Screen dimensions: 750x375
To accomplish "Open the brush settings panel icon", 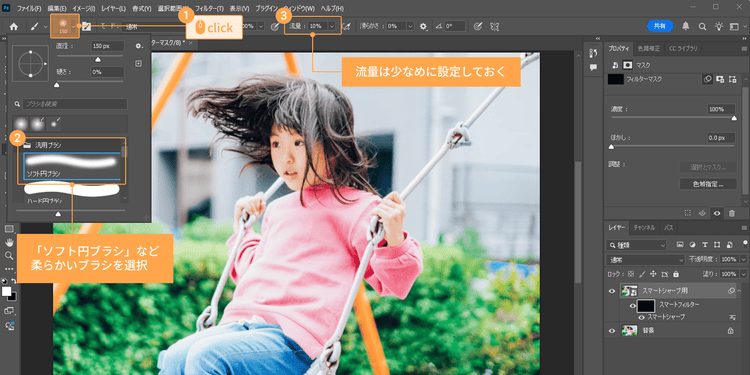I will coord(87,27).
